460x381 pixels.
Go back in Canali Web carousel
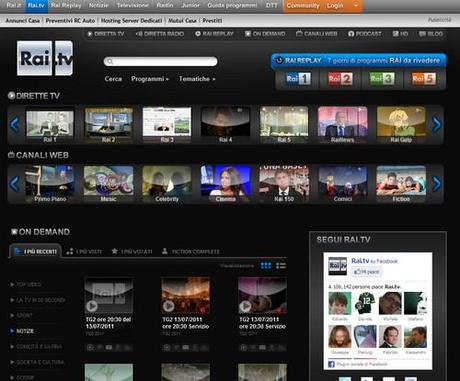click(14, 184)
